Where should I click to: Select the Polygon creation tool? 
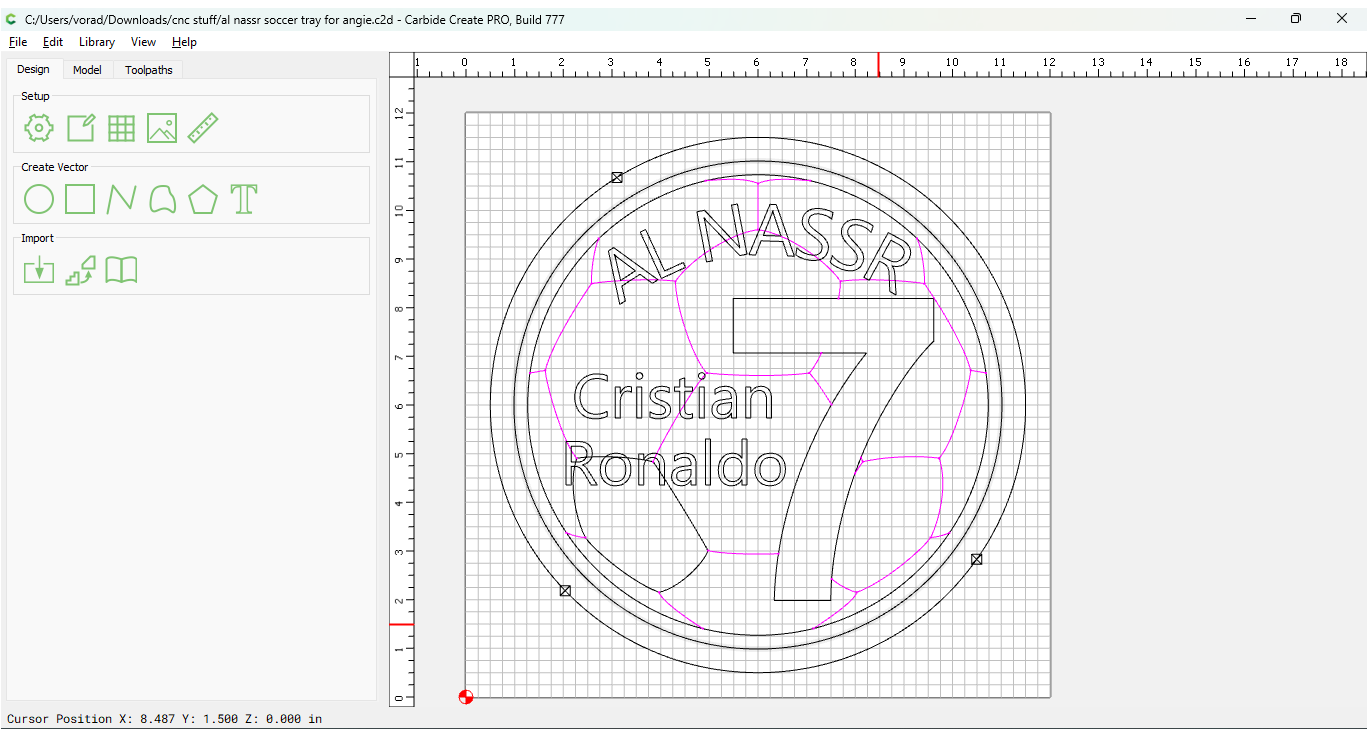coord(203,199)
